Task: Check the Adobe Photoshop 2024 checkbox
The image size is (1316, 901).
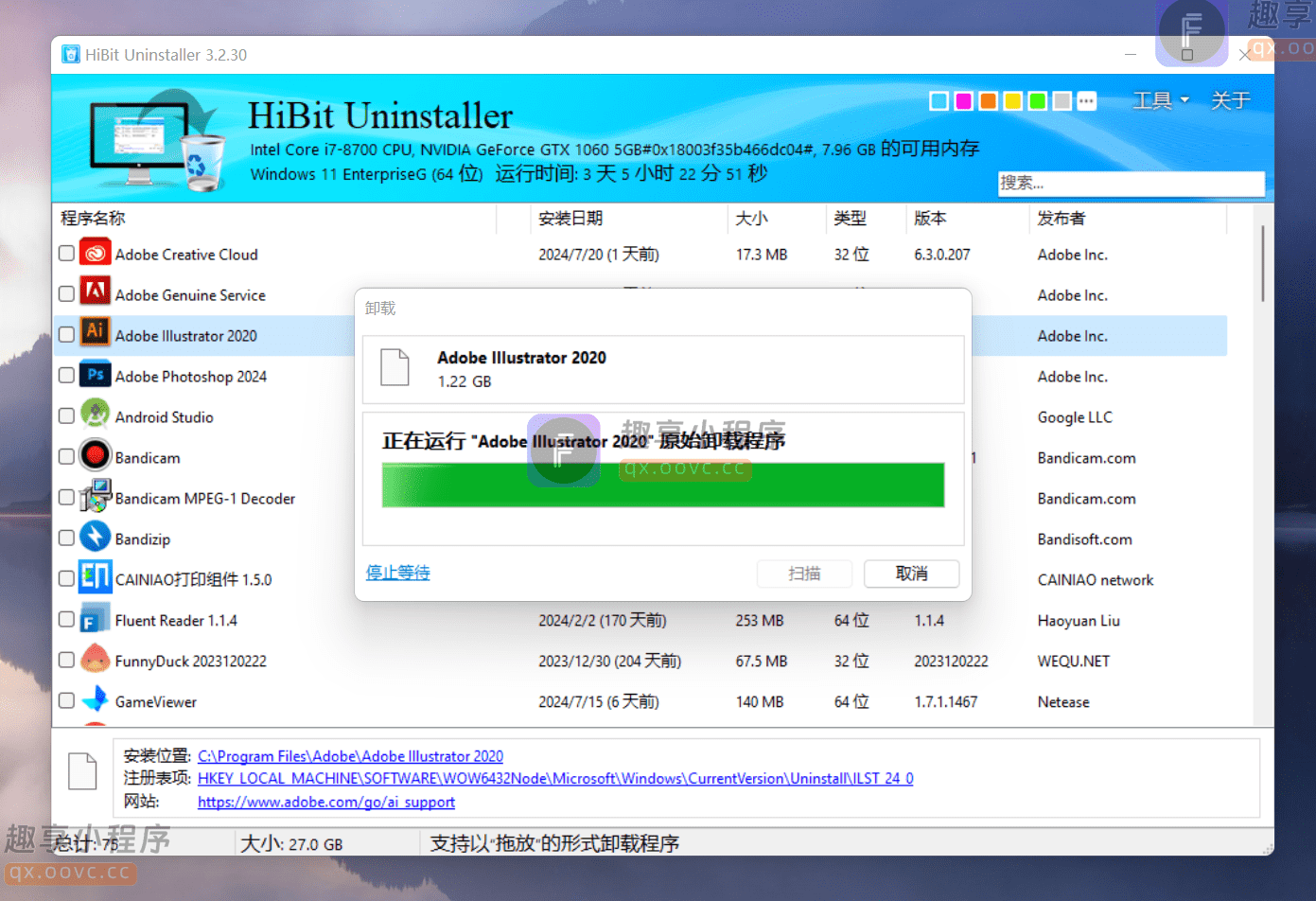Action: [66, 375]
